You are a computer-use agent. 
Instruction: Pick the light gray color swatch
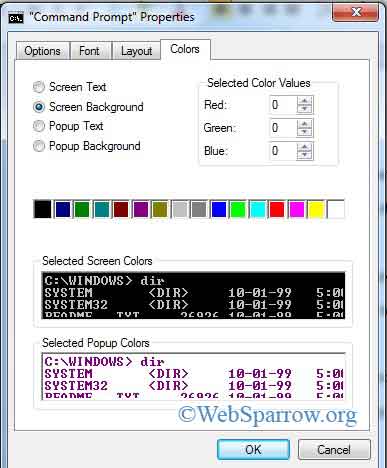click(x=180, y=209)
